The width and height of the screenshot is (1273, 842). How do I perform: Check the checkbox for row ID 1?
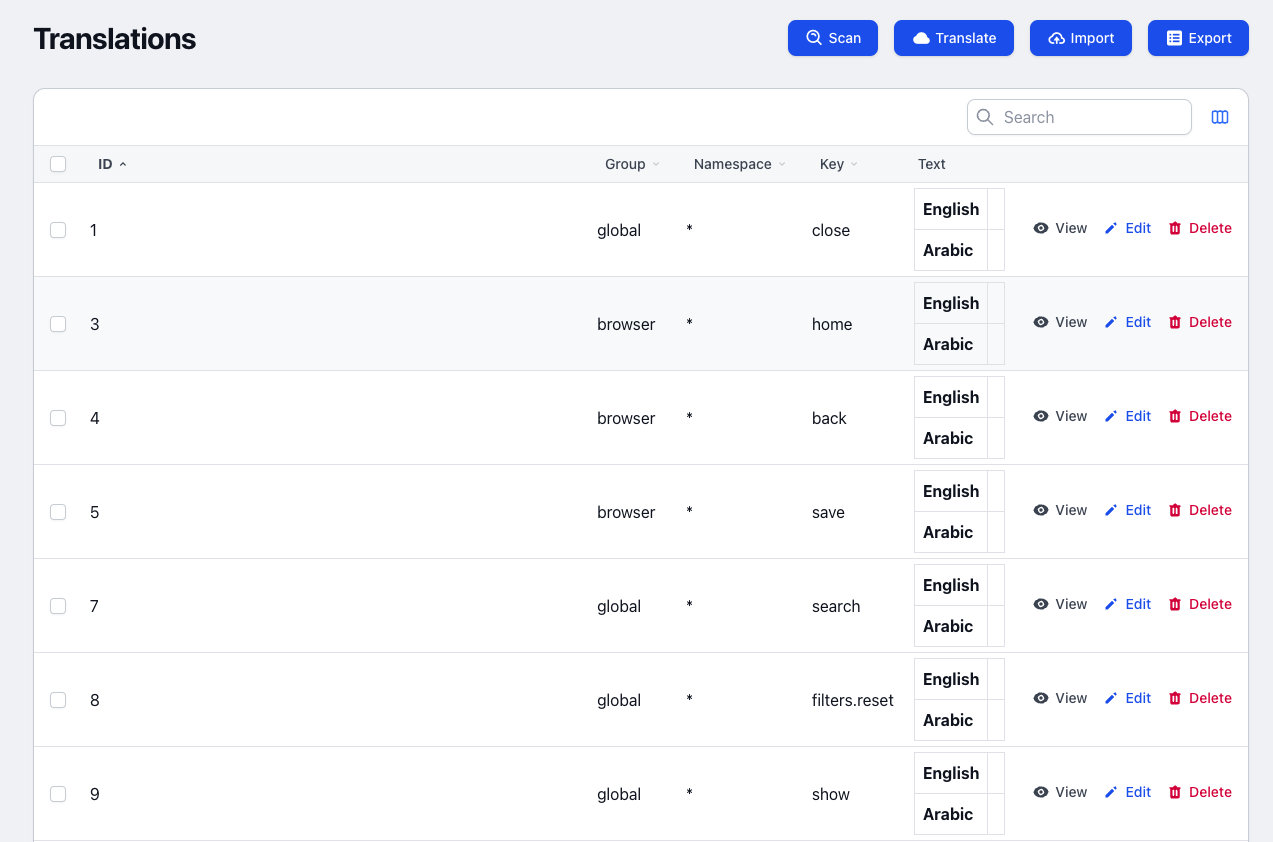pyautogui.click(x=58, y=230)
